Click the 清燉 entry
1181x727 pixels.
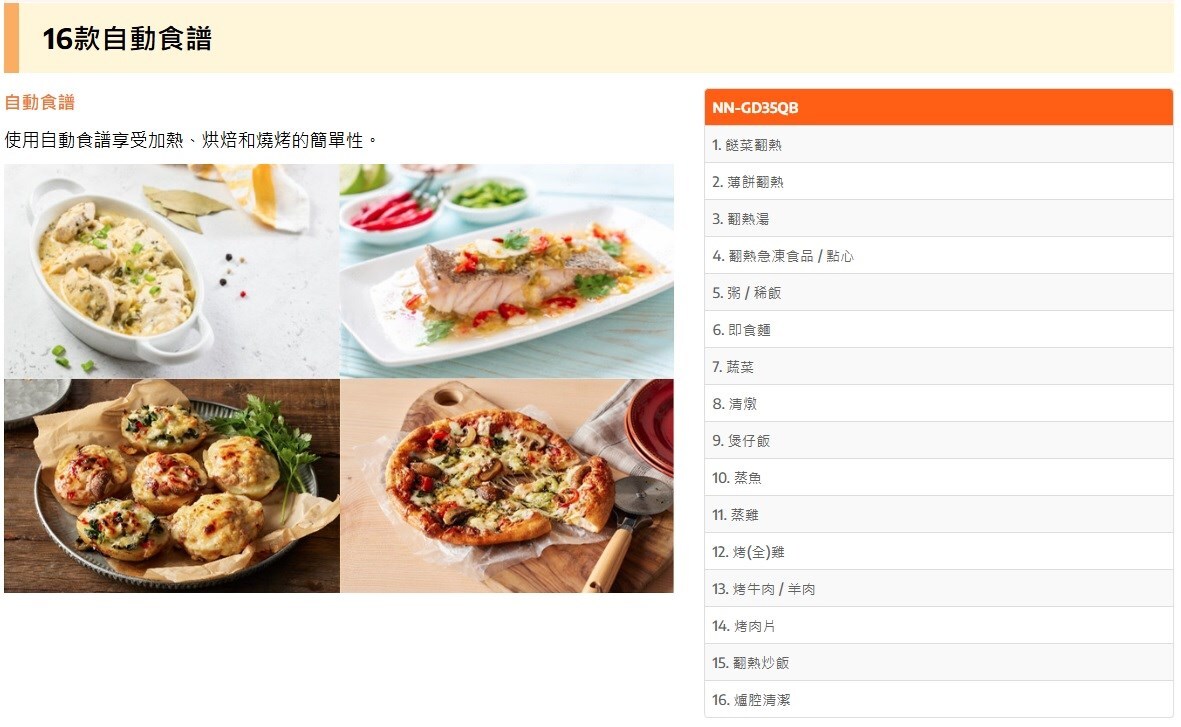(938, 403)
